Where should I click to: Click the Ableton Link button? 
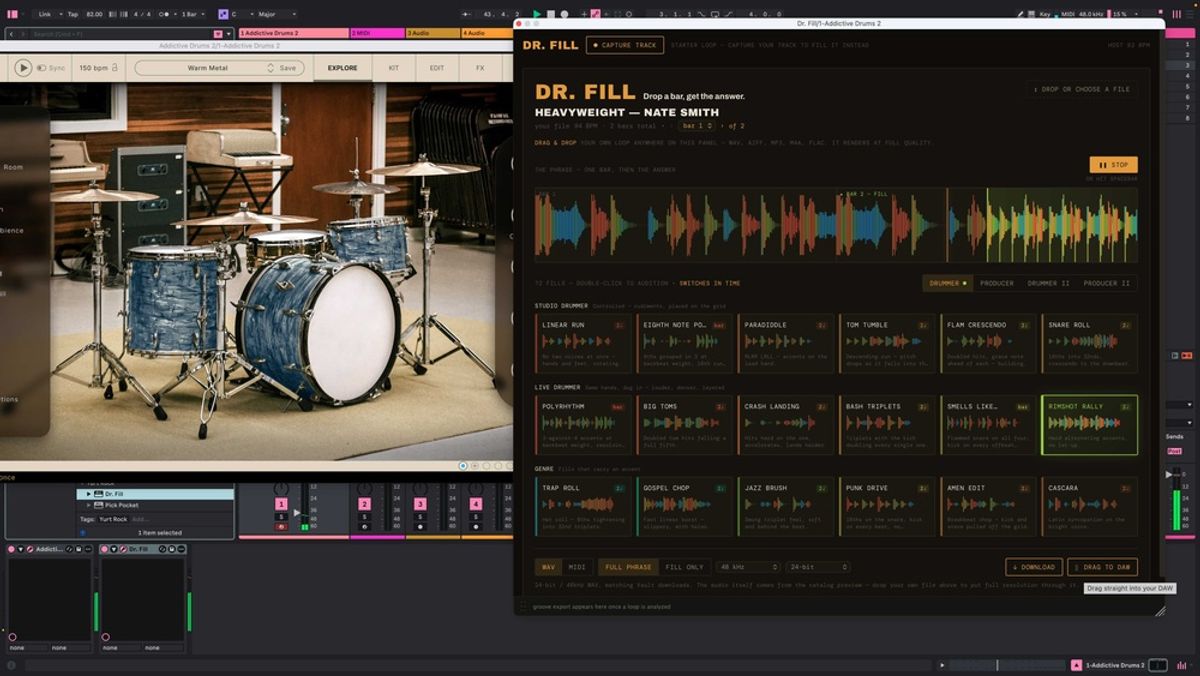pos(45,14)
